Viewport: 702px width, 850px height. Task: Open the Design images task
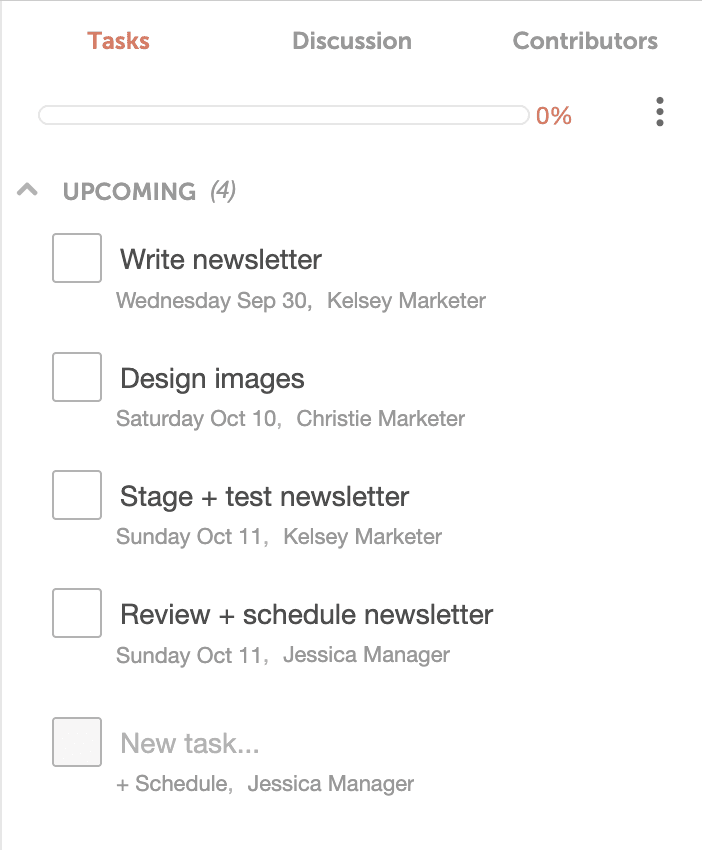tap(212, 378)
